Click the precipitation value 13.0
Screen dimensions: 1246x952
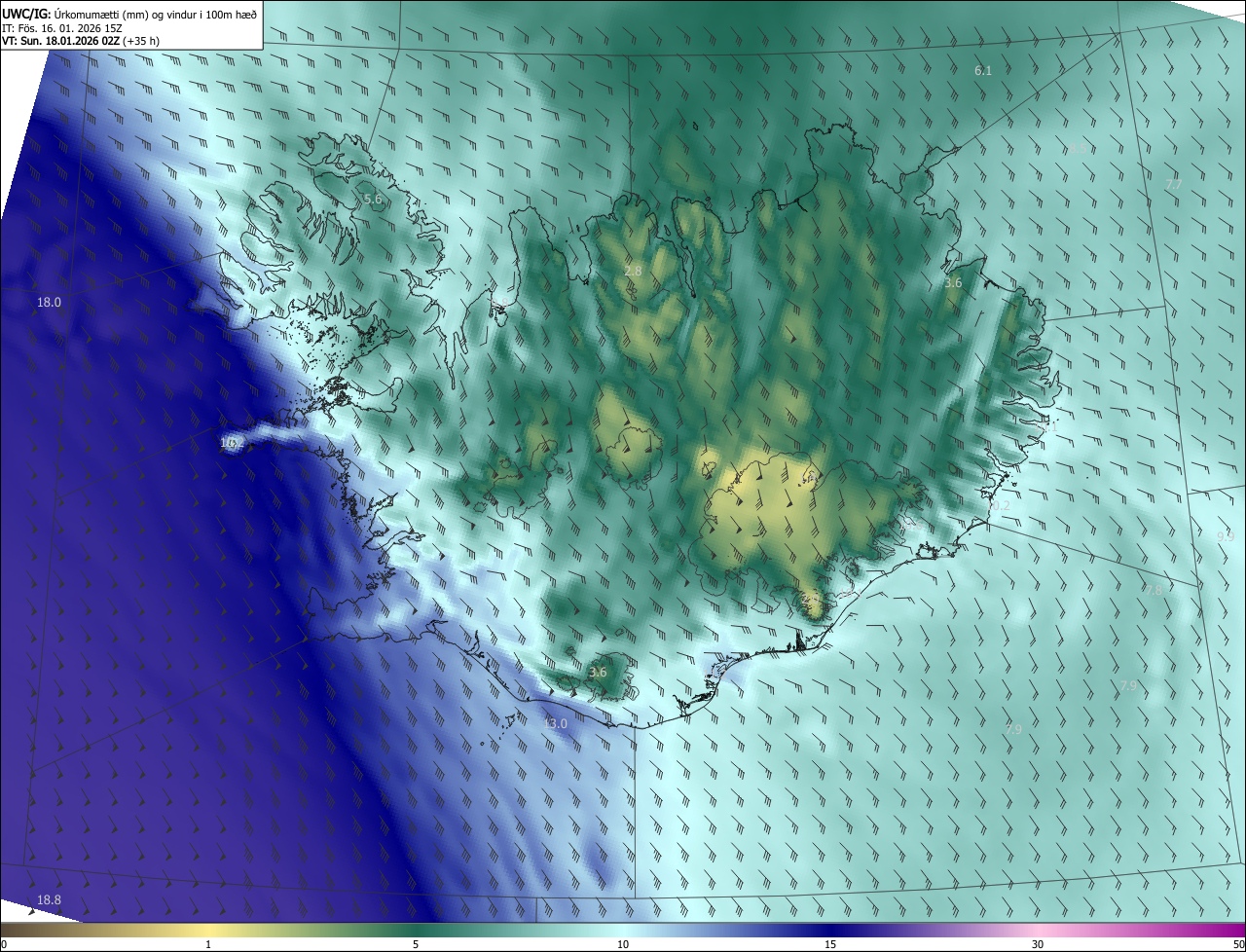(555, 724)
